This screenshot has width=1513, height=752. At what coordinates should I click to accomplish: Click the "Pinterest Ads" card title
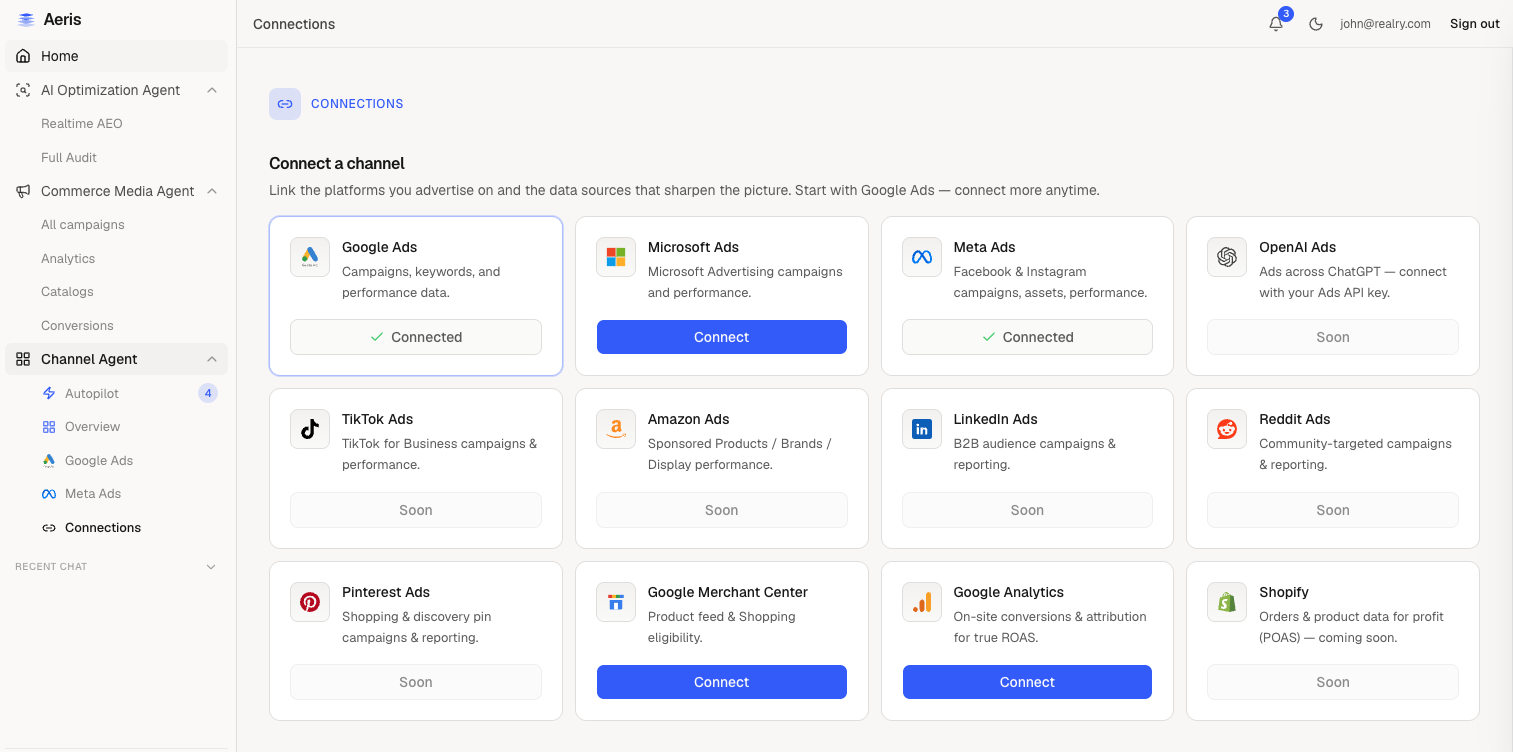(386, 592)
